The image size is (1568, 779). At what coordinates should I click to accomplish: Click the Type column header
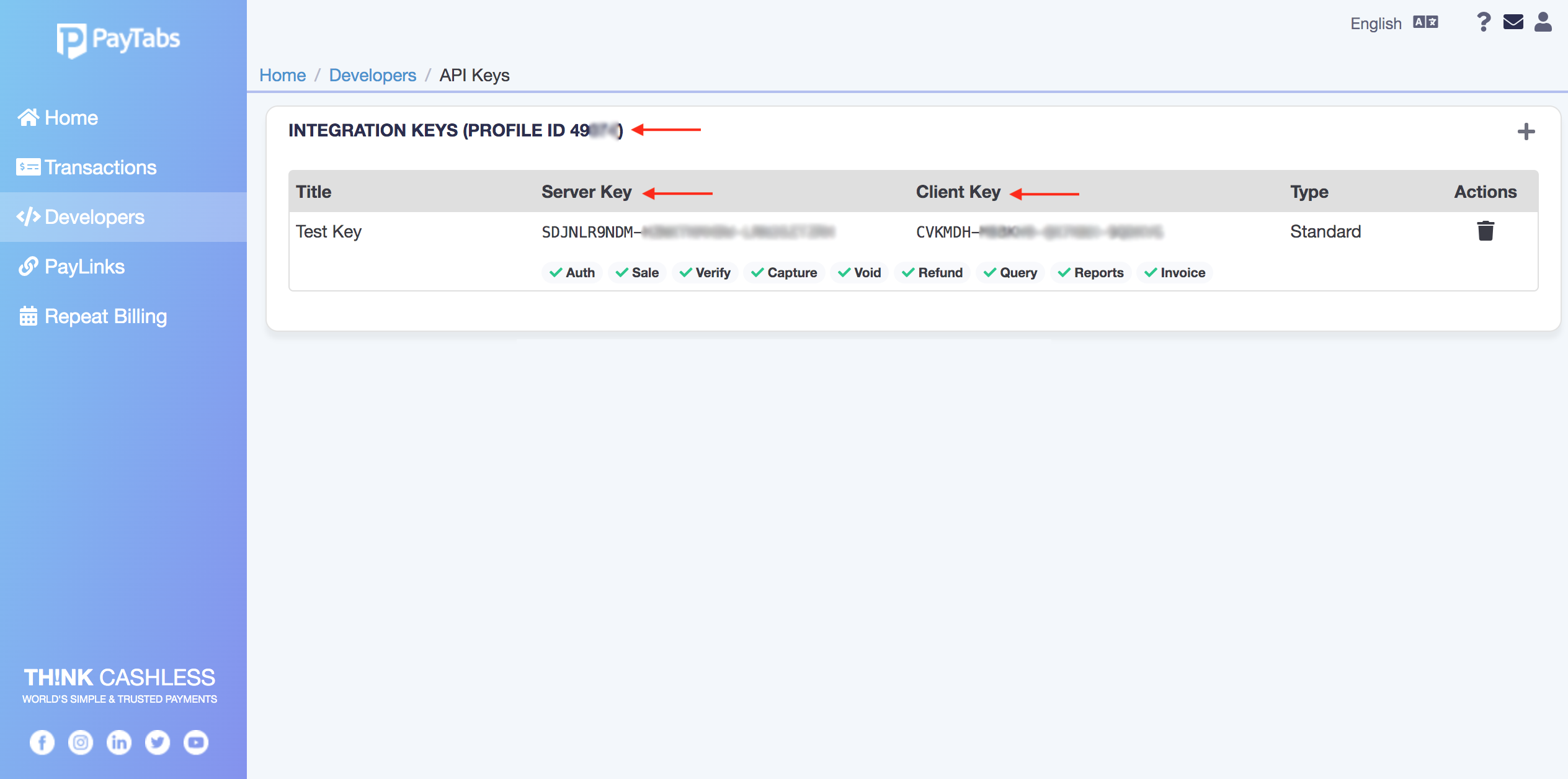[x=1309, y=192]
